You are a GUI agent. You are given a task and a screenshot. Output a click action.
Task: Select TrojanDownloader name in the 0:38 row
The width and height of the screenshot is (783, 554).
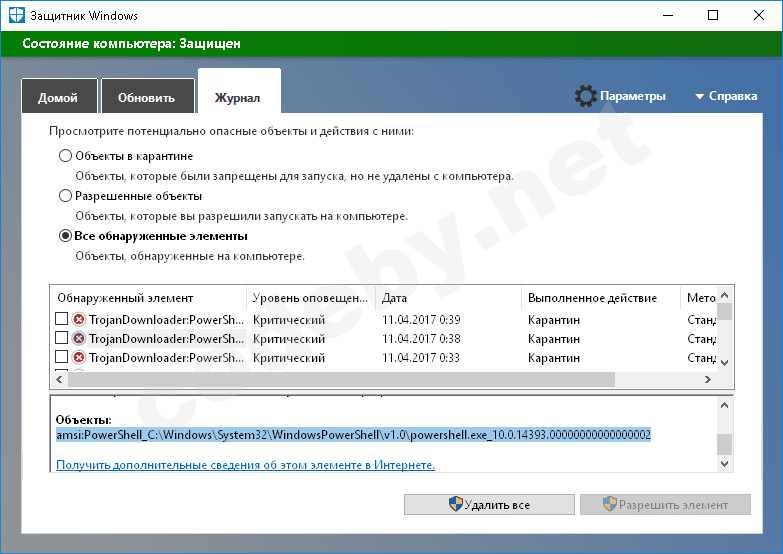pyautogui.click(x=166, y=339)
